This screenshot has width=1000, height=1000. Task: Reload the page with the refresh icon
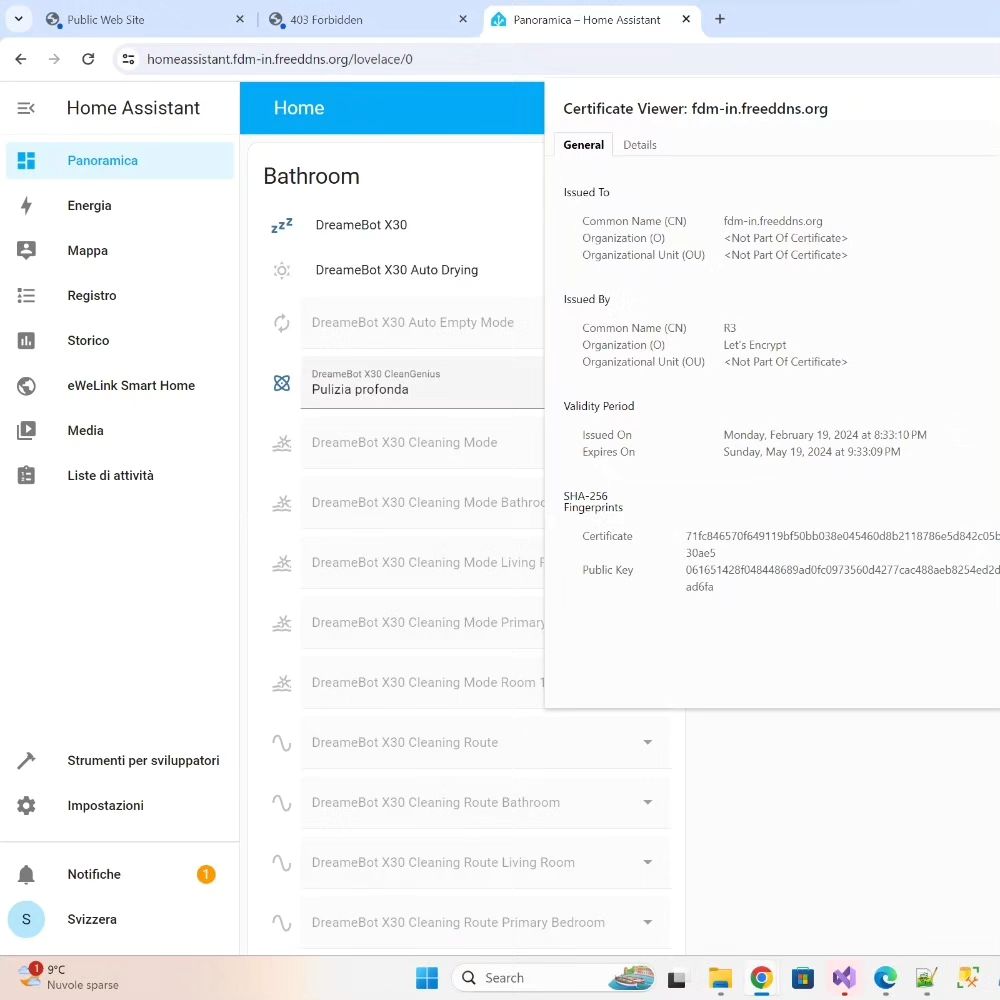point(88,59)
